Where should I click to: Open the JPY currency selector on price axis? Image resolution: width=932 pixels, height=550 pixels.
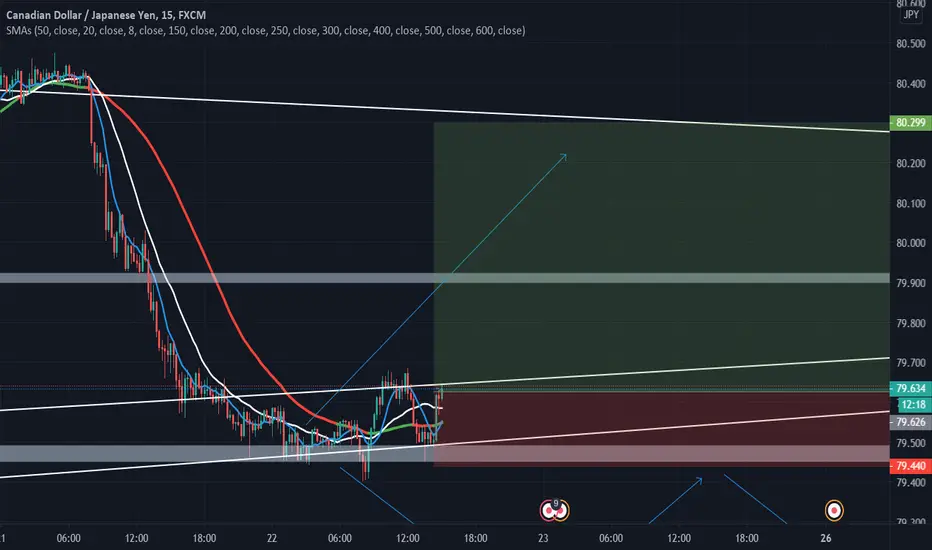pyautogui.click(x=911, y=15)
